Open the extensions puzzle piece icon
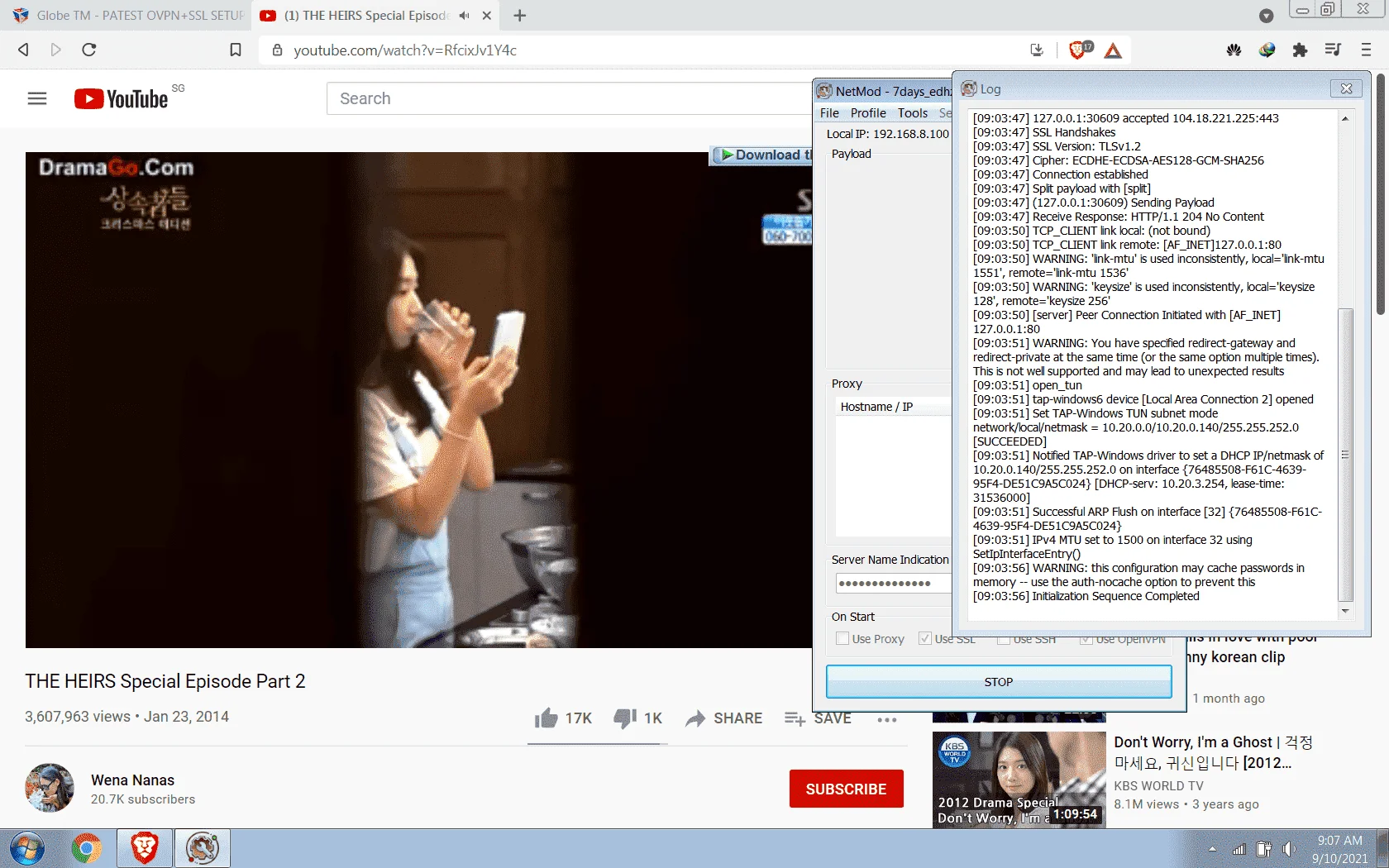 point(1300,50)
